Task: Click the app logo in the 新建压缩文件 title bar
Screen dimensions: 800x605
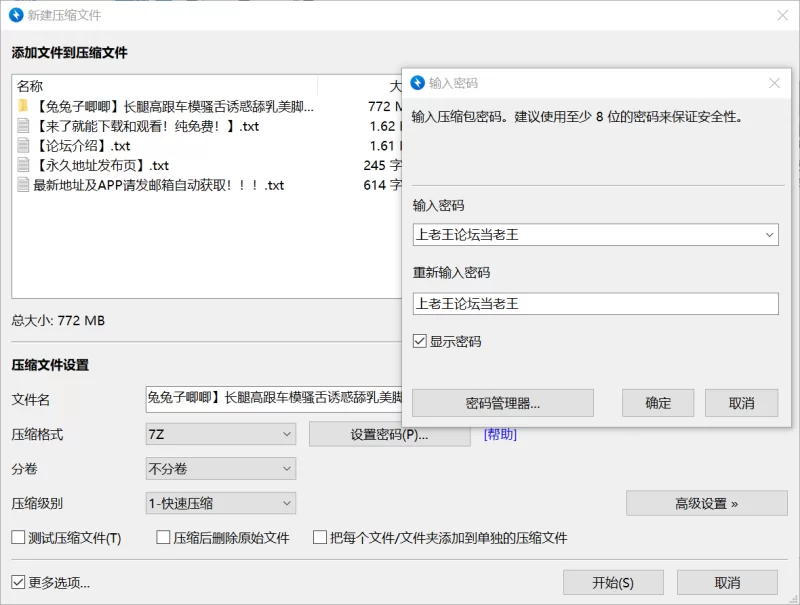Action: [16, 15]
